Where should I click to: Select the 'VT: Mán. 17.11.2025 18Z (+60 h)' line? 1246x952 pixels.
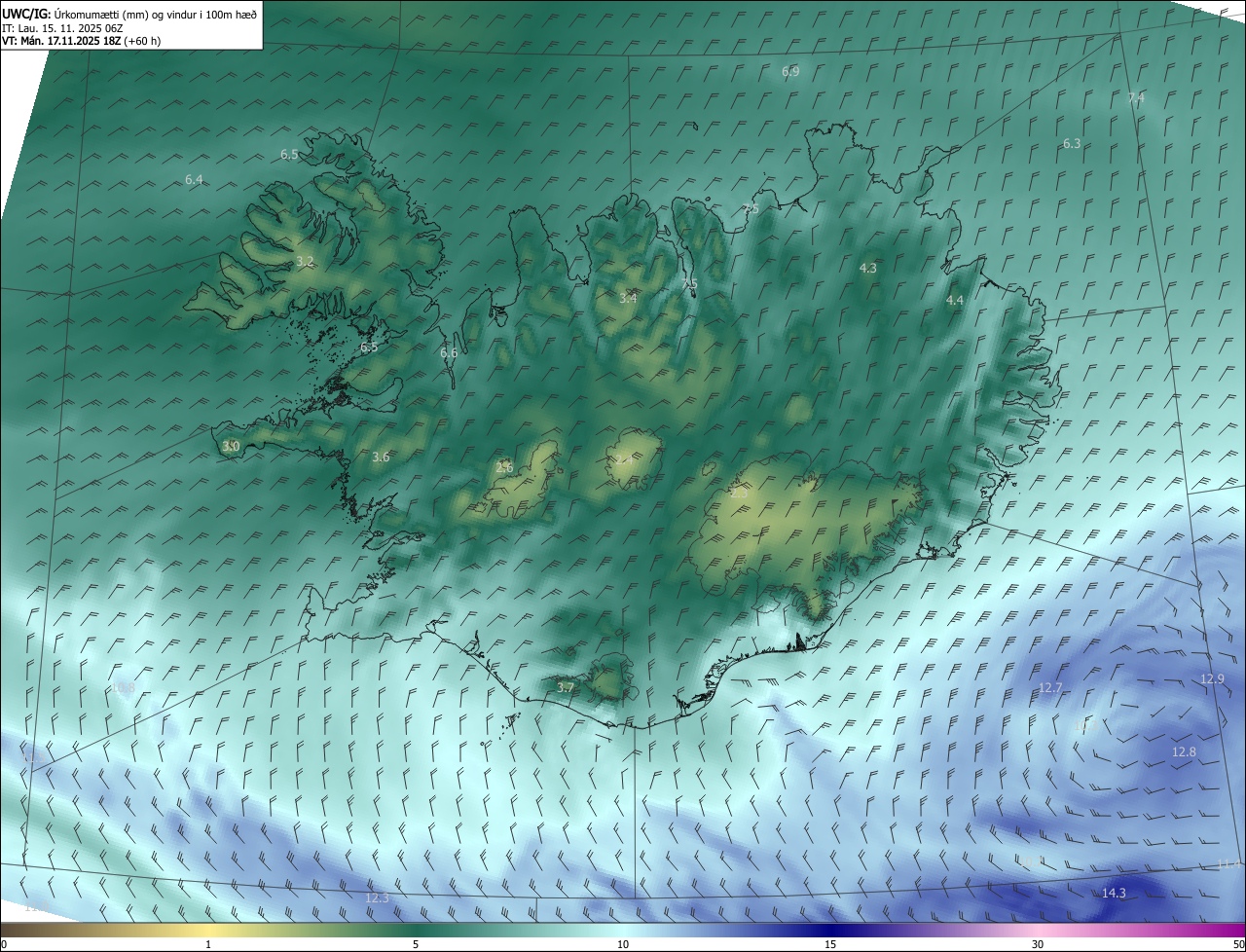(82, 41)
